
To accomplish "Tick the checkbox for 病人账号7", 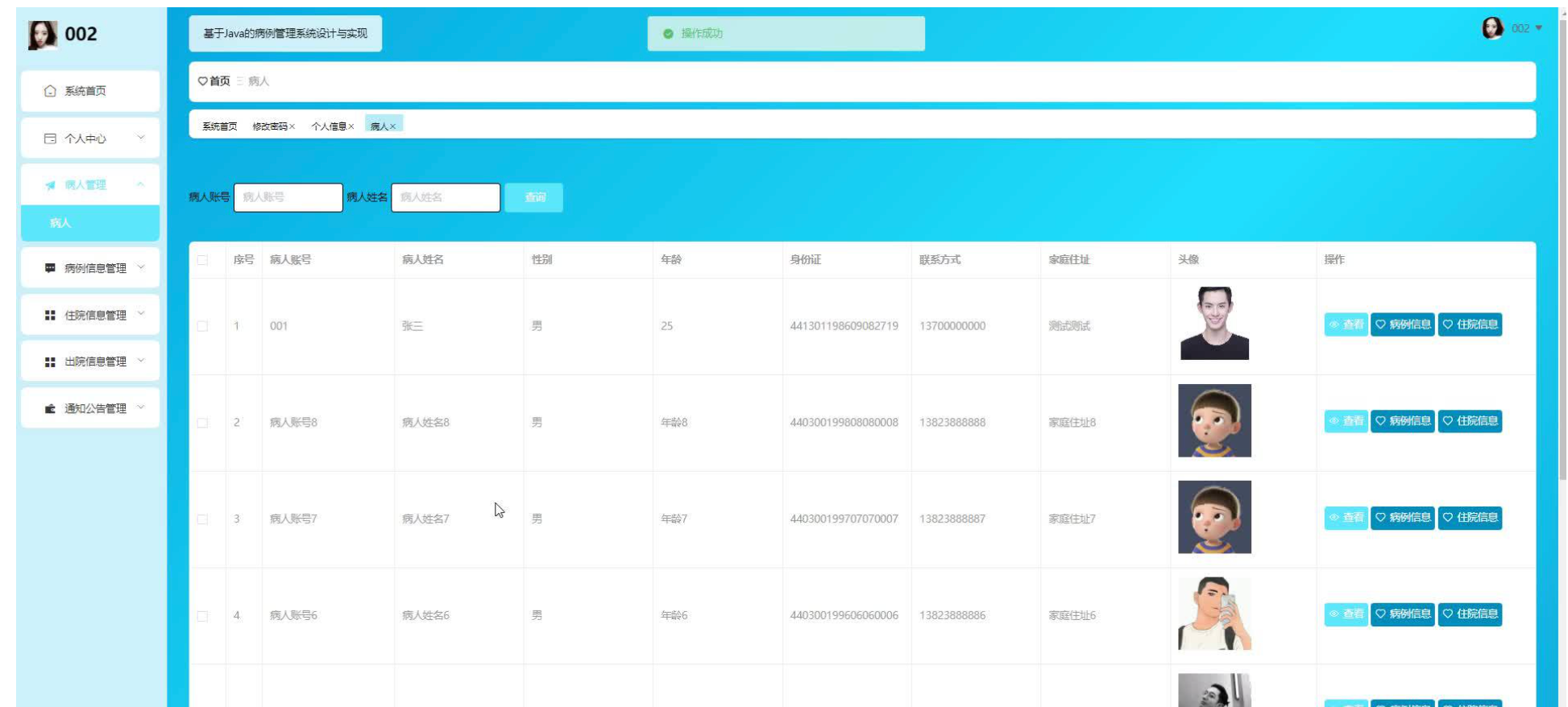I will click(202, 519).
